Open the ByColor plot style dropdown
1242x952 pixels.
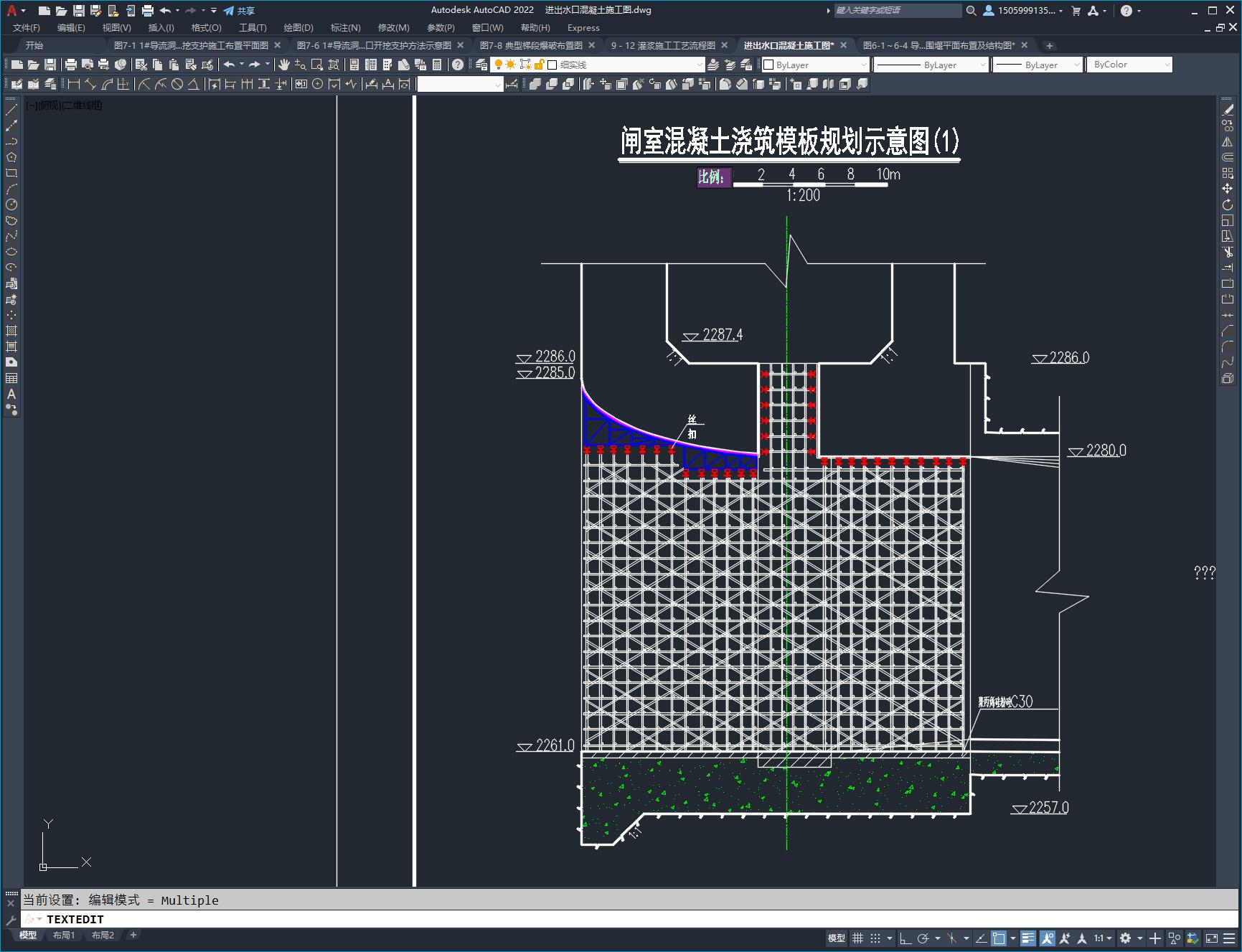[x=1129, y=65]
